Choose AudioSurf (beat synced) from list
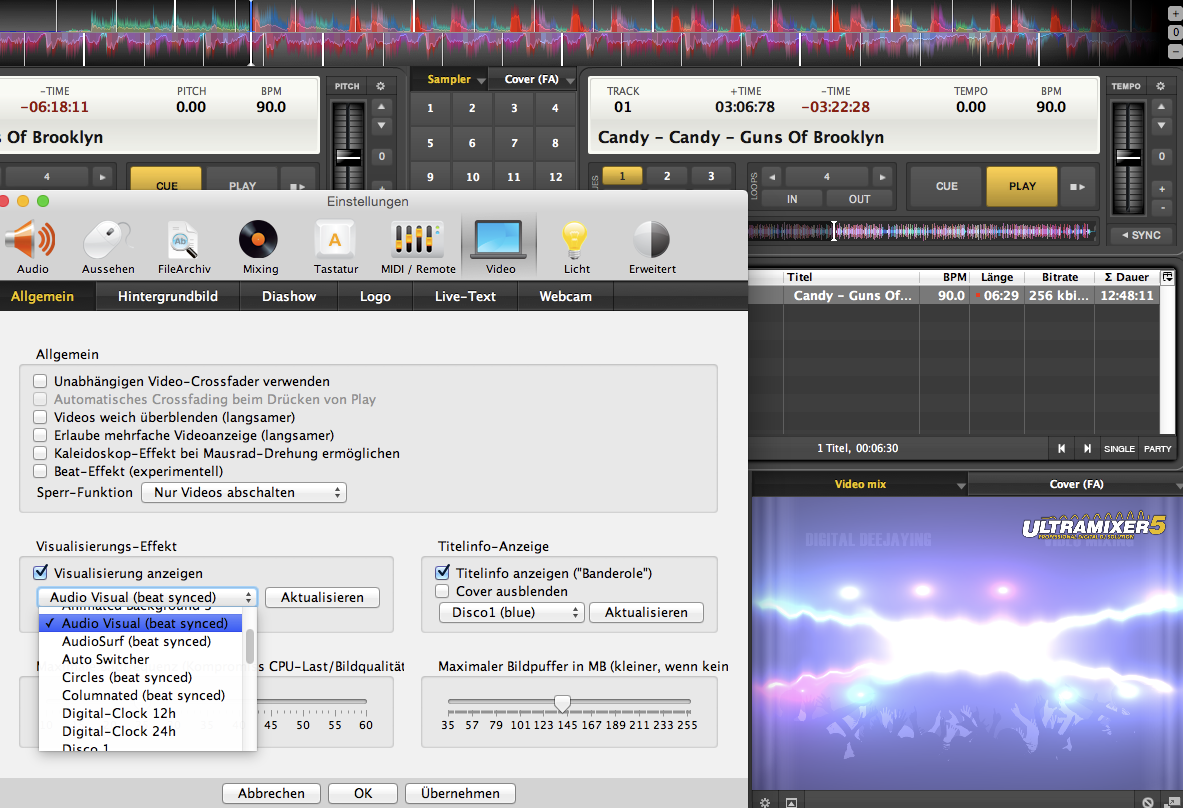Viewport: 1183px width, 808px height. [137, 641]
